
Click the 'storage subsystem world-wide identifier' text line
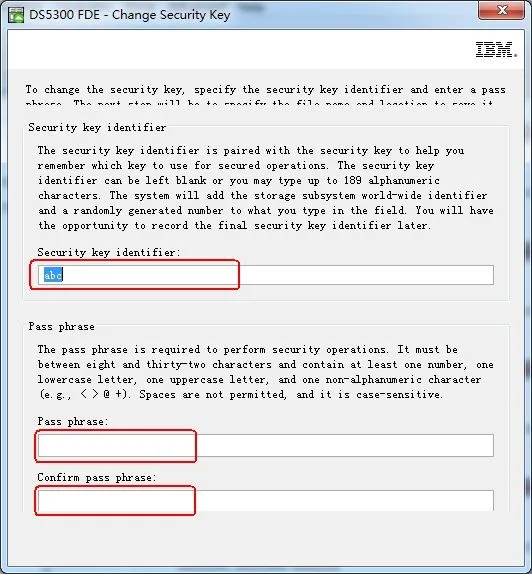(x=263, y=195)
